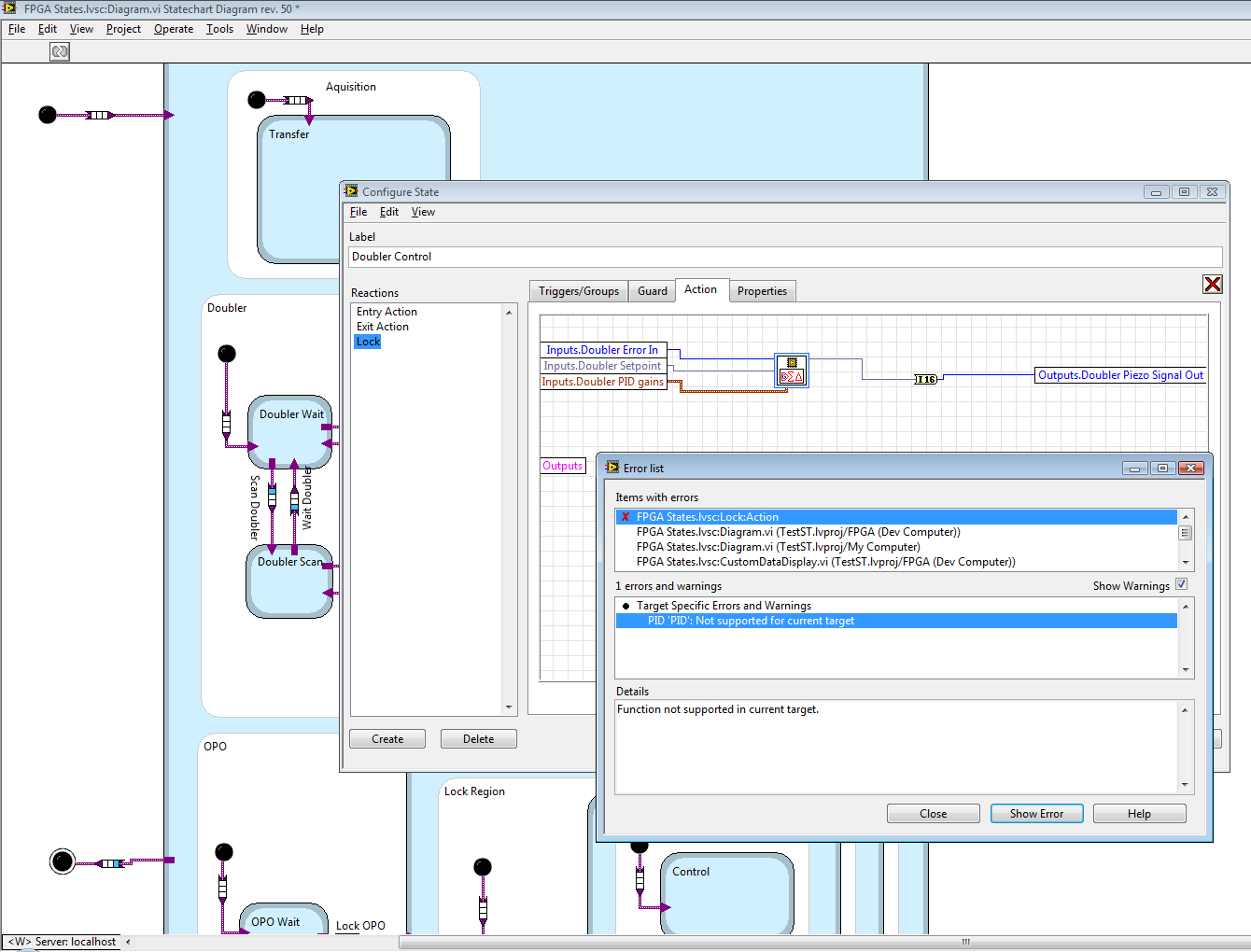The height and width of the screenshot is (952, 1251).
Task: Select the Outputs cluster terminal
Action: pos(563,466)
